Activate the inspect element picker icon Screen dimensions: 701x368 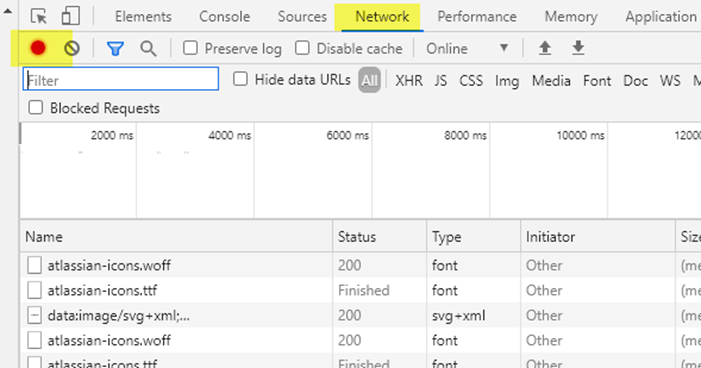point(39,16)
